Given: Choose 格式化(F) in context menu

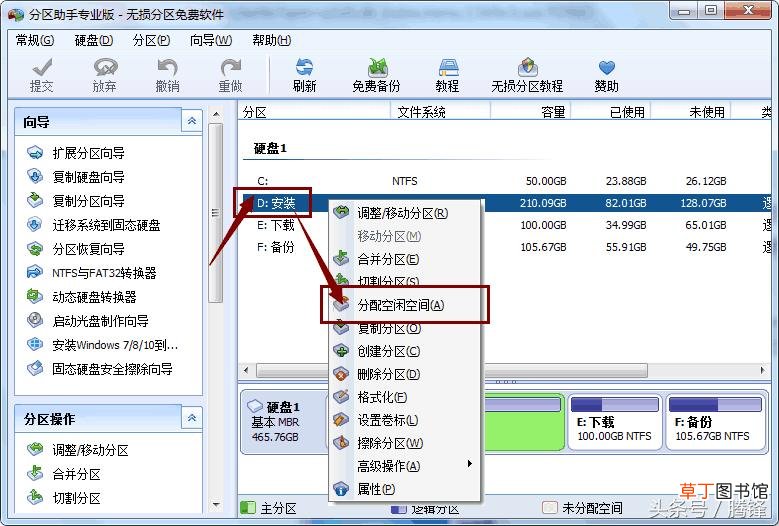Looking at the screenshot, I should [x=405, y=397].
